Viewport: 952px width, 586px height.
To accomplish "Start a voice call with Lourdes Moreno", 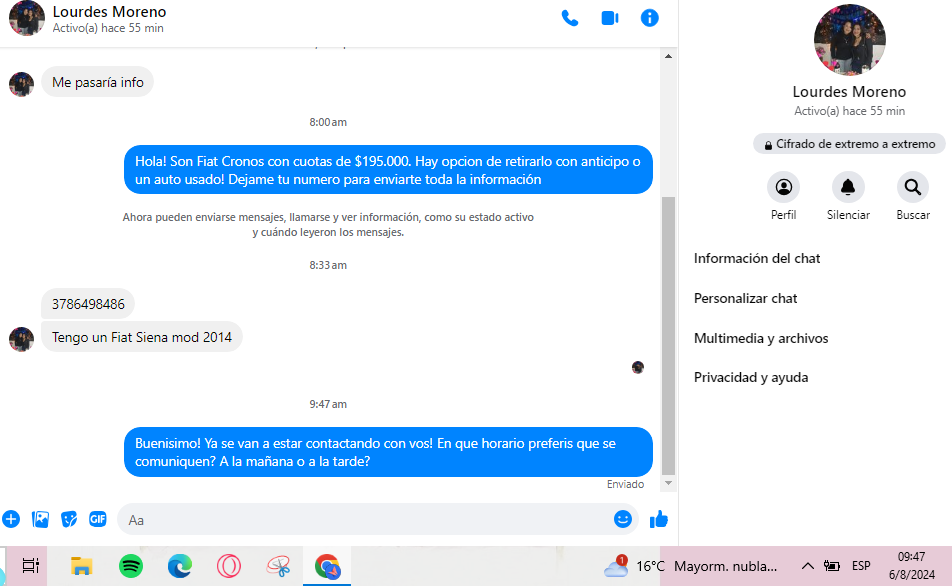I will [x=570, y=18].
